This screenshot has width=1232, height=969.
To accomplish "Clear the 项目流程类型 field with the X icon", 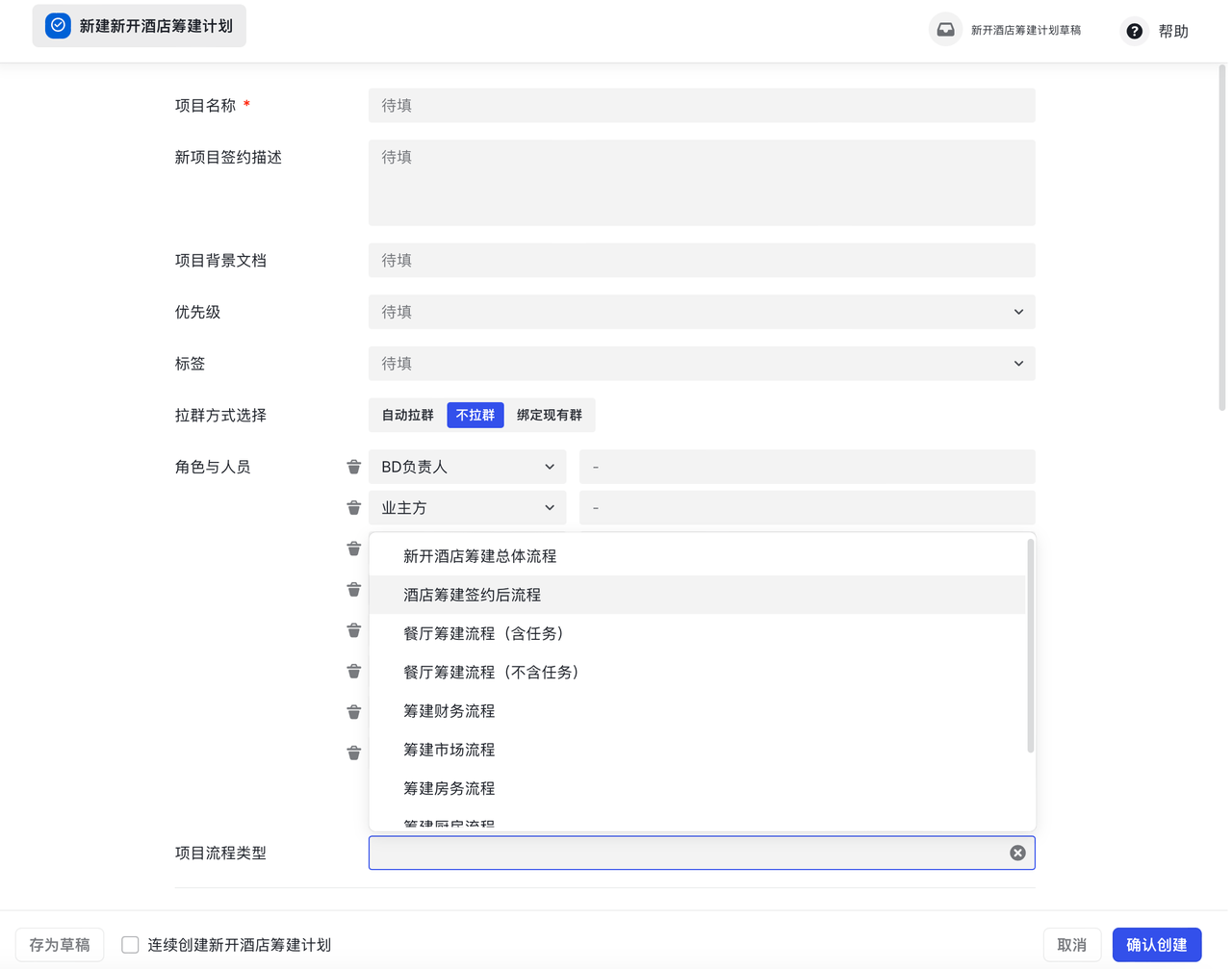I will pos(1017,853).
